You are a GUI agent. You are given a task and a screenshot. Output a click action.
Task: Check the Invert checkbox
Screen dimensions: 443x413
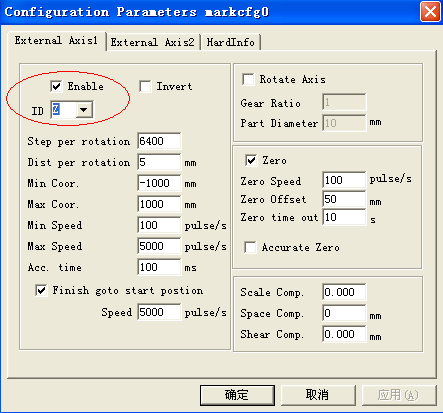click(x=145, y=86)
